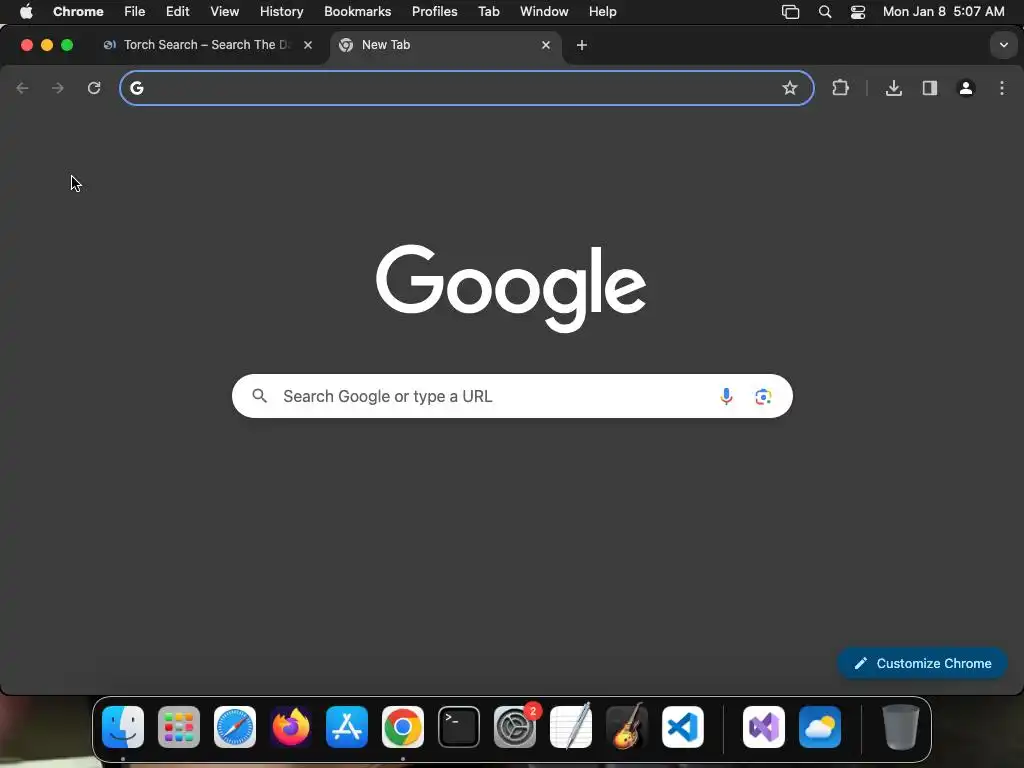Open the Apple menu
The image size is (1024, 768).
pos(26,12)
